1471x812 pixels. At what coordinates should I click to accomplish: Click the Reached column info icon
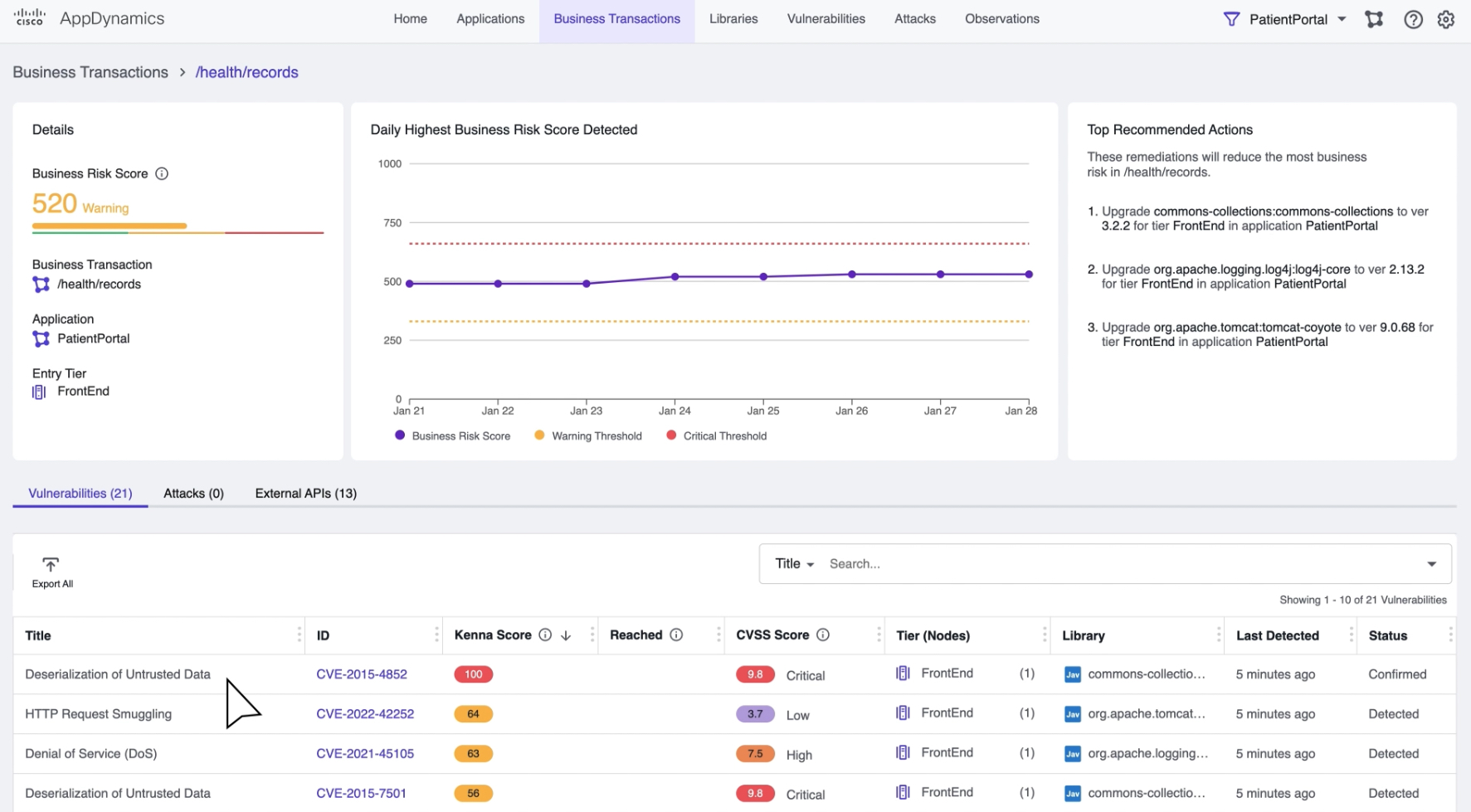(x=676, y=635)
